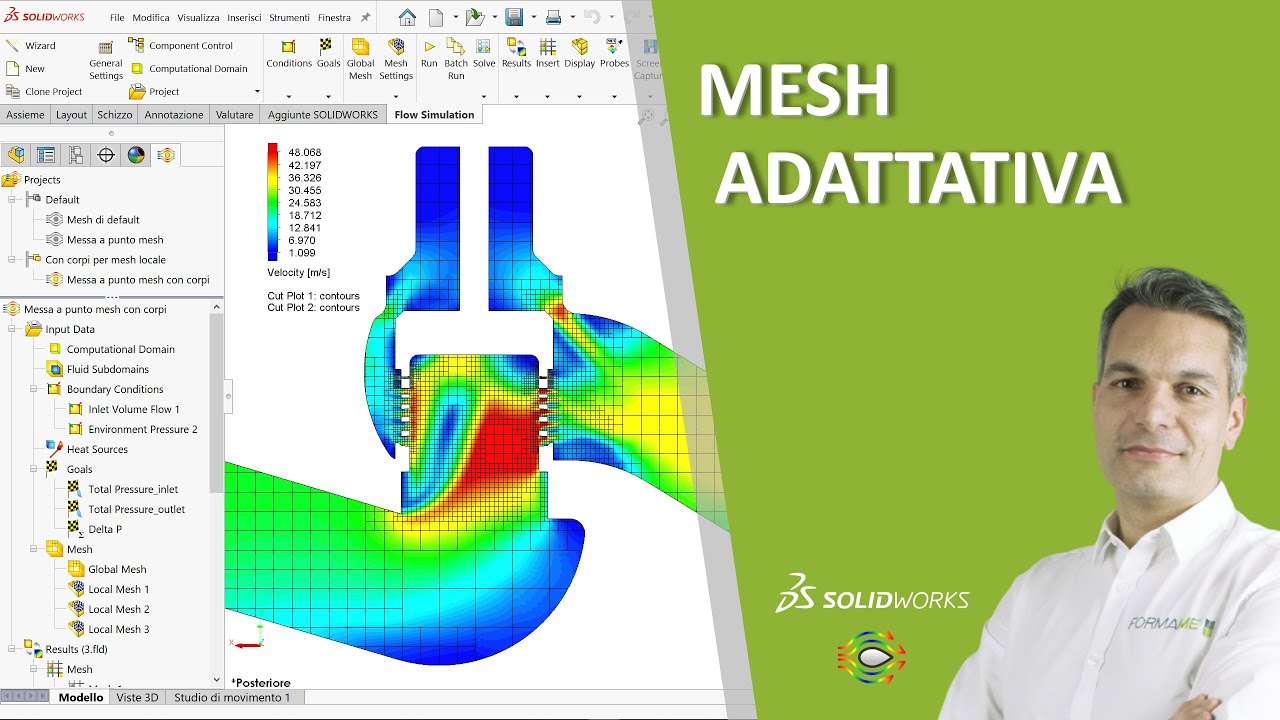Open the File menu

click(x=117, y=17)
